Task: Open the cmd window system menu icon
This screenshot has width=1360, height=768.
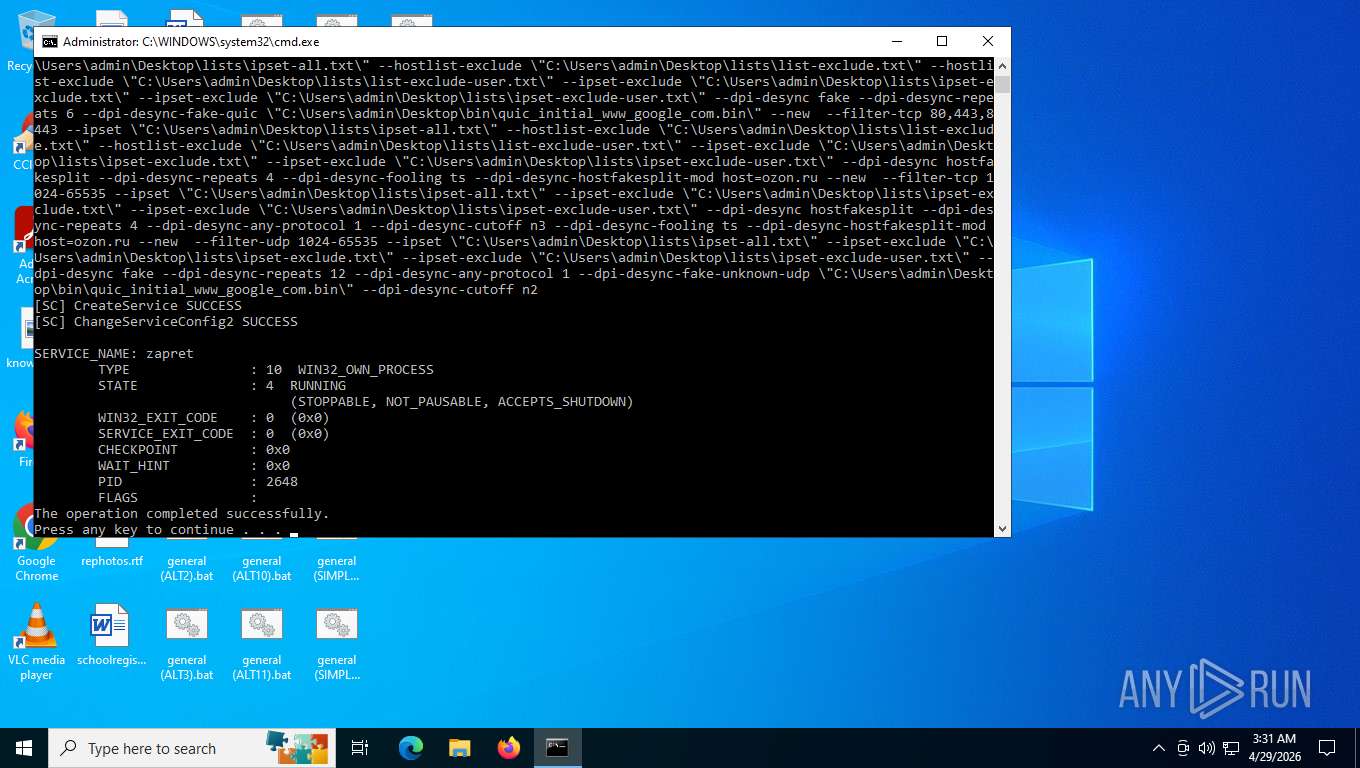Action: tap(49, 42)
